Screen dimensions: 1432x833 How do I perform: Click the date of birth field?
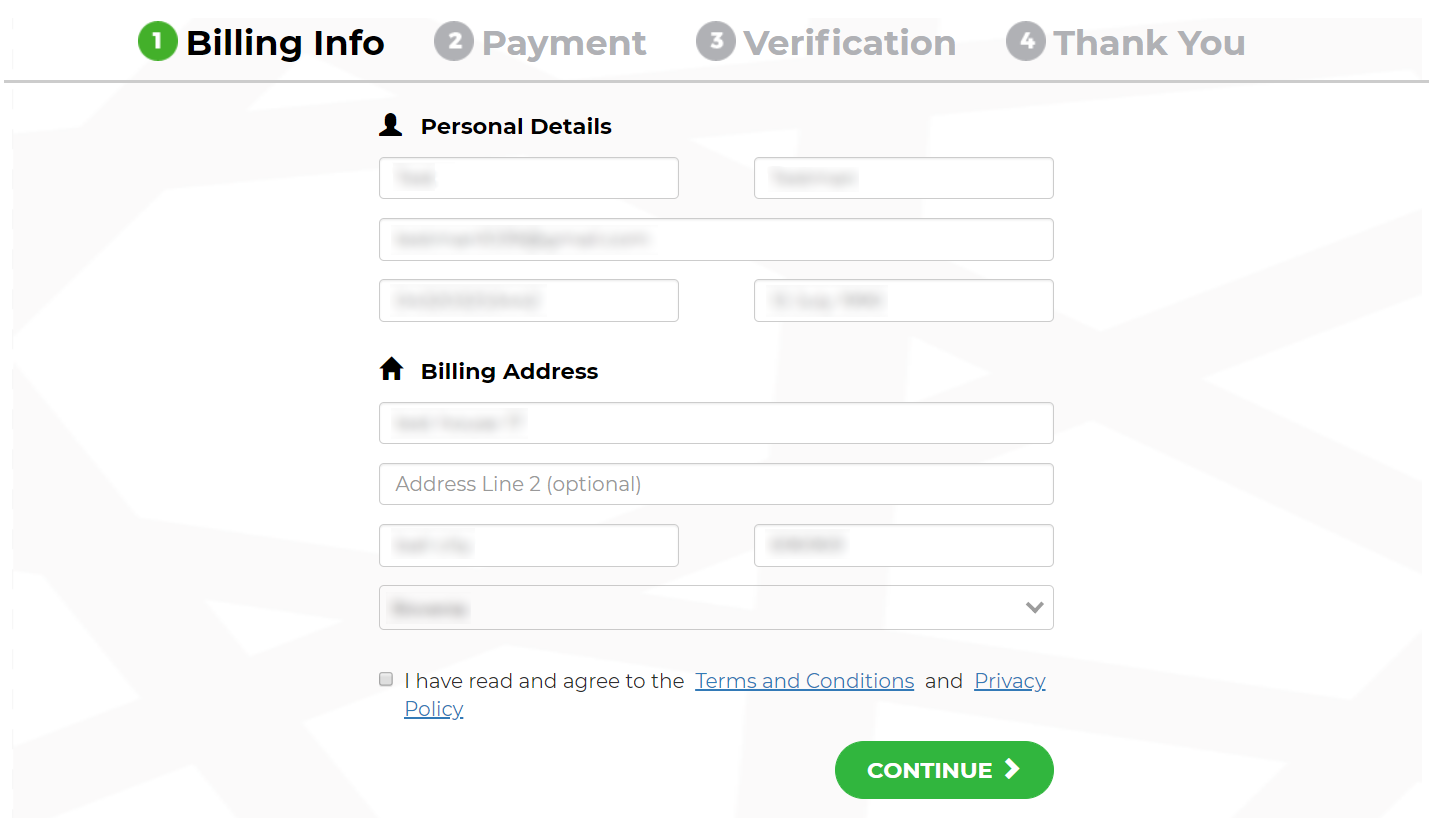tap(904, 301)
